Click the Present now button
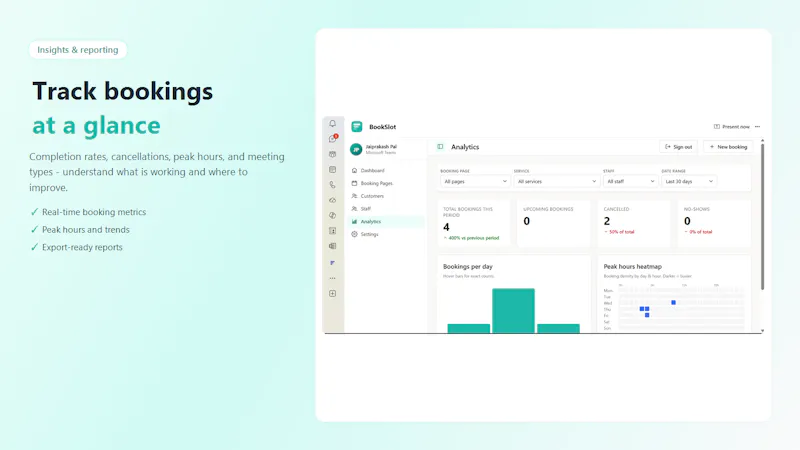 click(732, 127)
